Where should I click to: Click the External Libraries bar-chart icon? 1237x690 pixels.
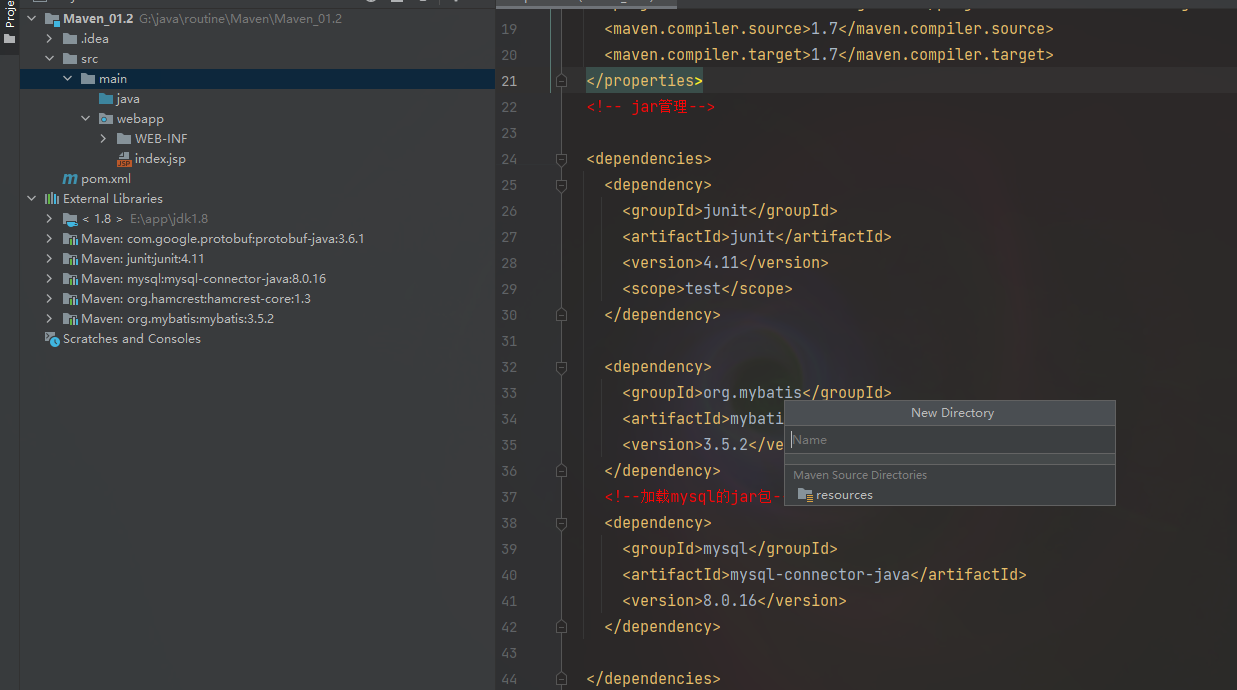(52, 199)
